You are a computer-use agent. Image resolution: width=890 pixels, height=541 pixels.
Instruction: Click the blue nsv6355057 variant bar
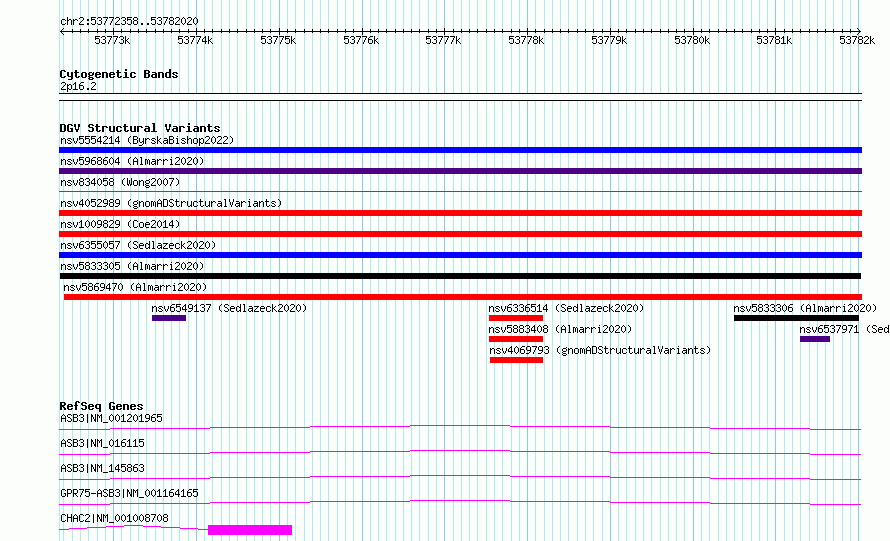460,255
